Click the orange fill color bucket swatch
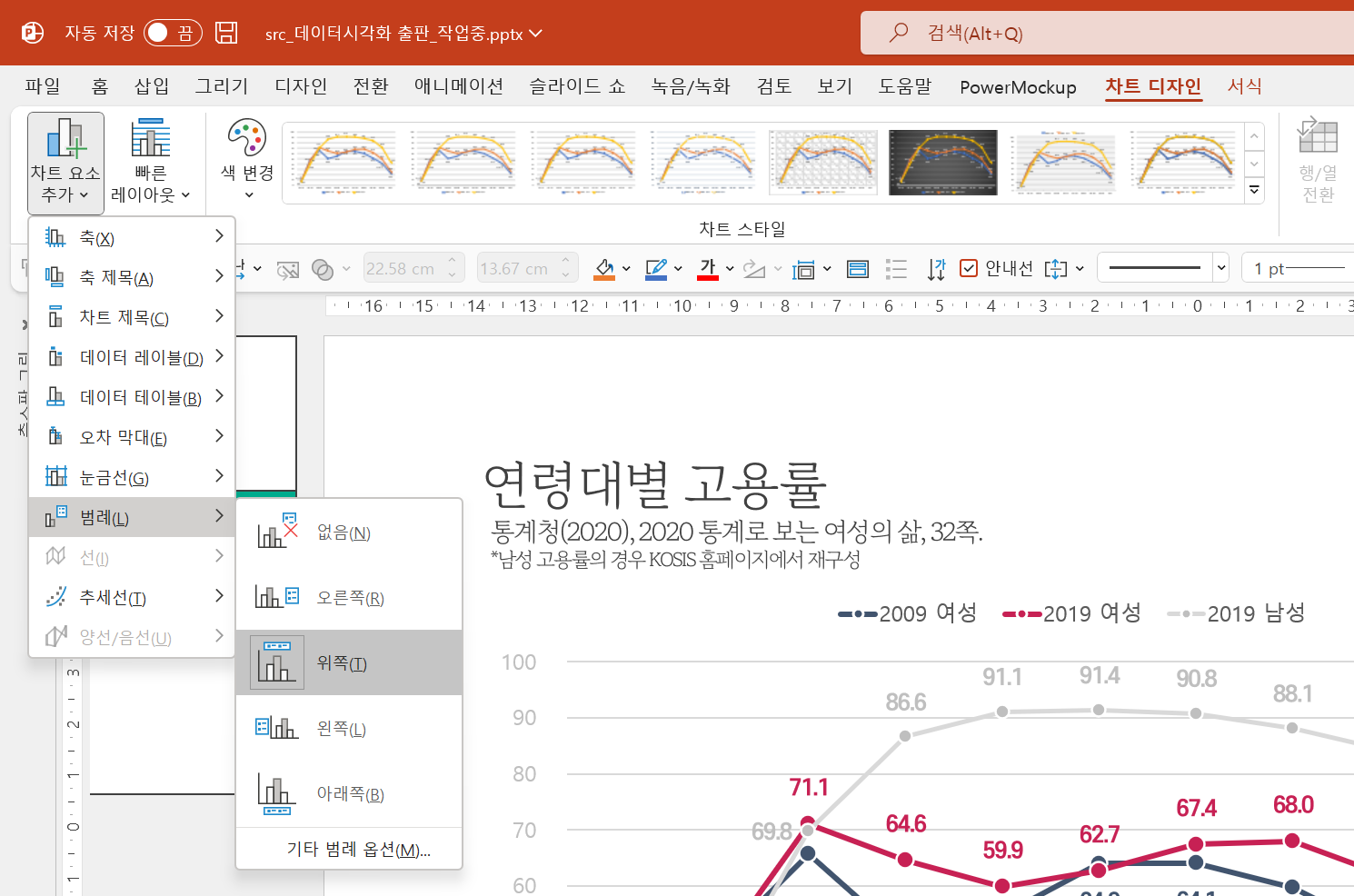This screenshot has height=896, width=1354. click(604, 268)
